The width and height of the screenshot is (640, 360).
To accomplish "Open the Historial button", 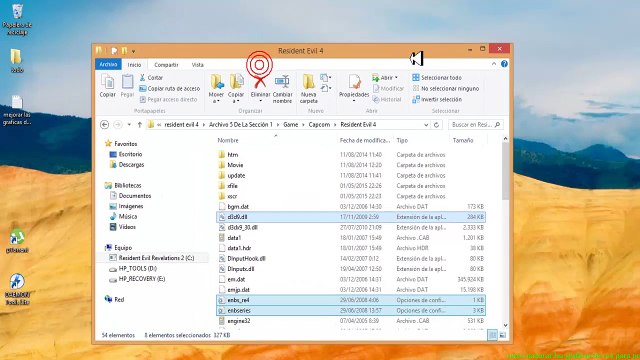I will coord(387,100).
